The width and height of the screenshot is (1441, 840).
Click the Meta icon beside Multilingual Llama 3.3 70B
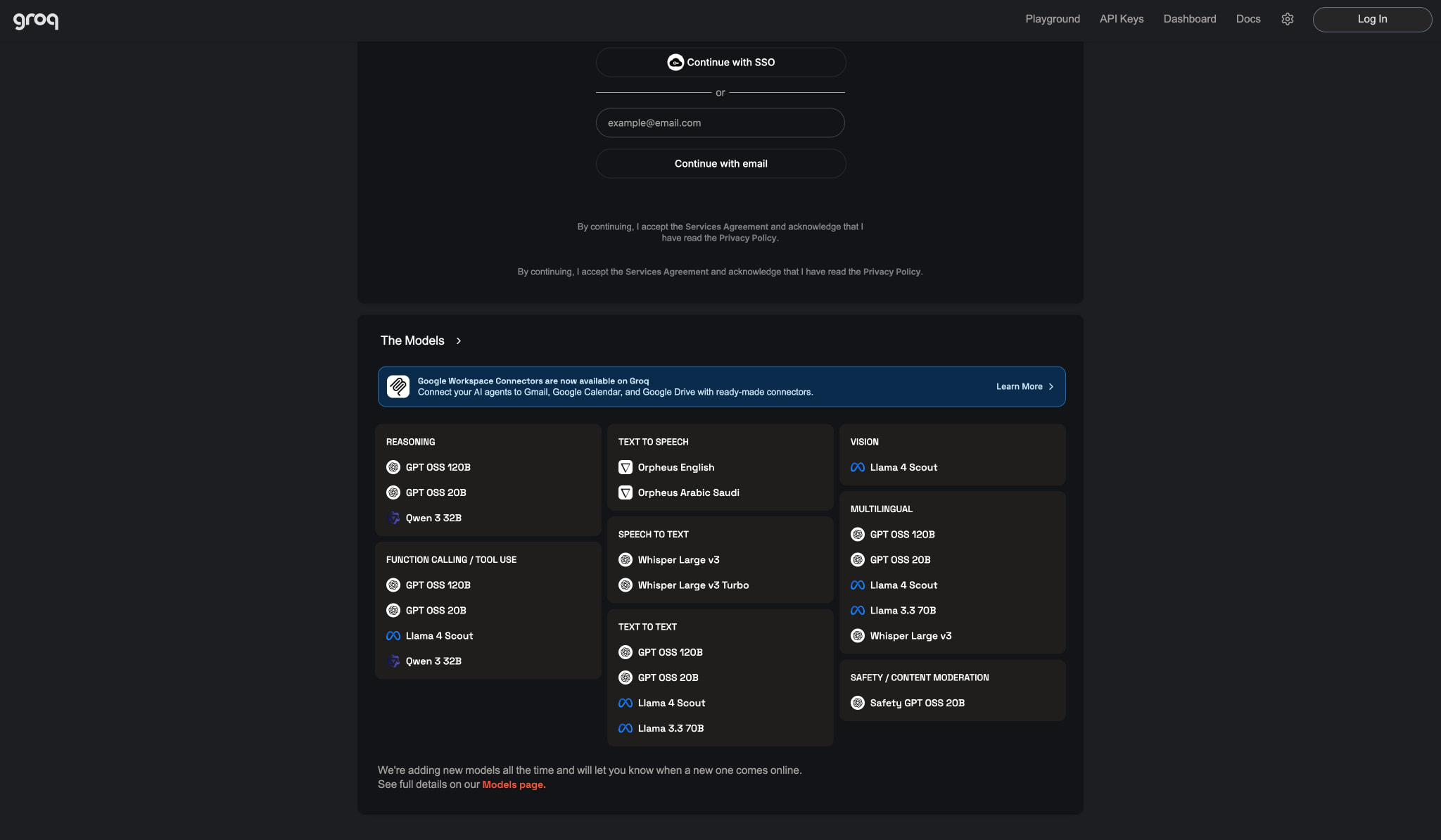[x=858, y=611]
